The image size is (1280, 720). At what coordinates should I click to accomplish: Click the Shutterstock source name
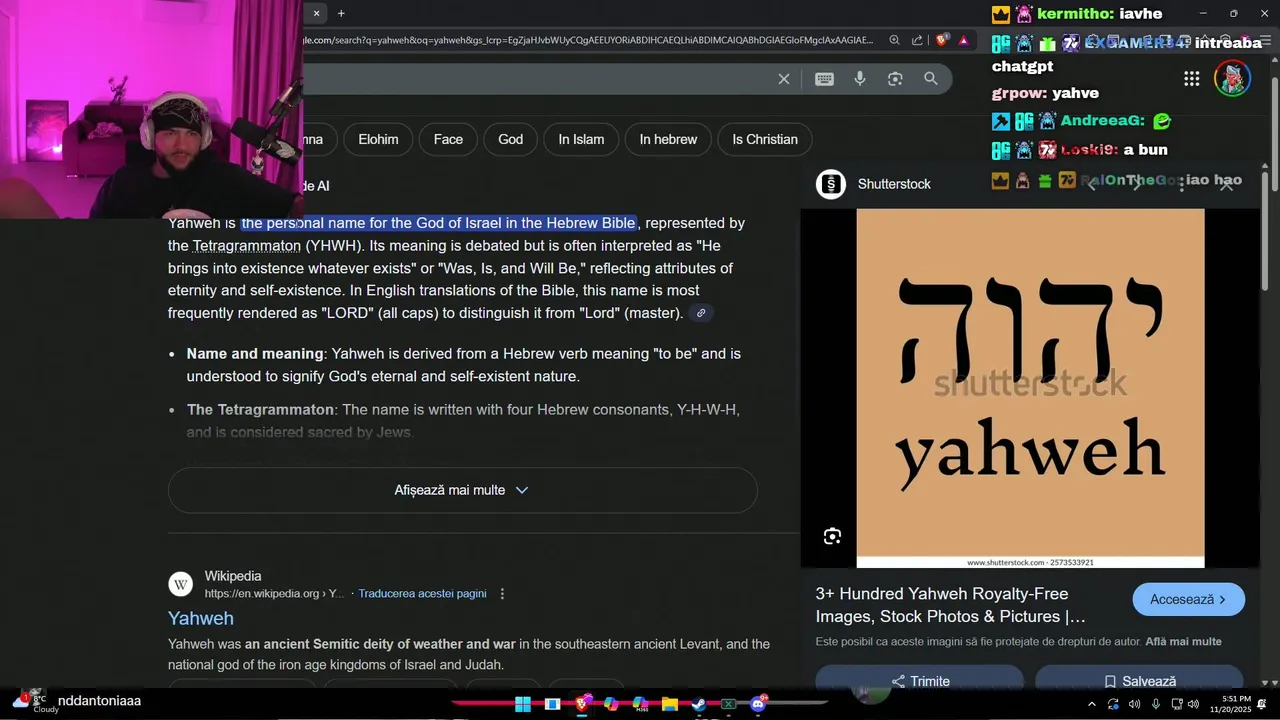click(894, 184)
